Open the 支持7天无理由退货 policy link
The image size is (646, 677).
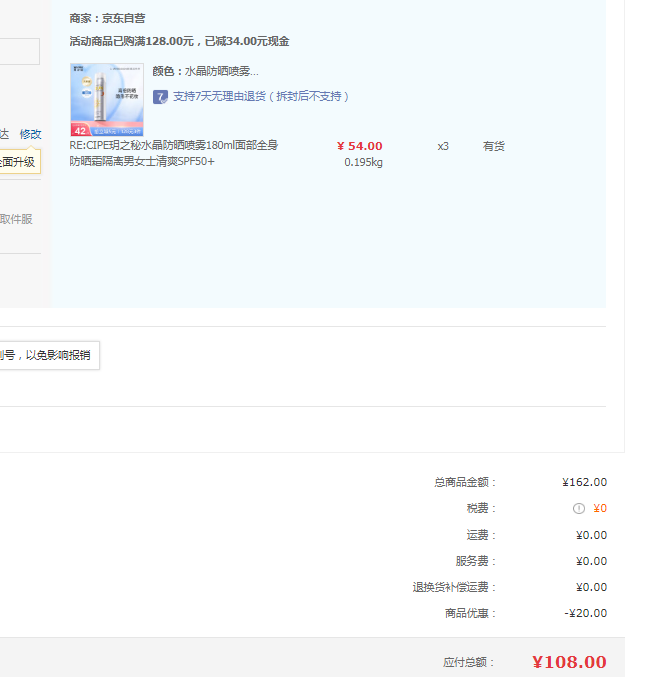261,96
